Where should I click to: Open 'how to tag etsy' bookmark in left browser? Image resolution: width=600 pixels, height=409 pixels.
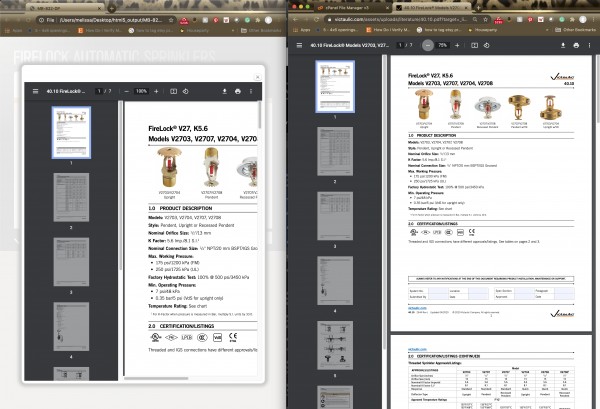(x=152, y=30)
